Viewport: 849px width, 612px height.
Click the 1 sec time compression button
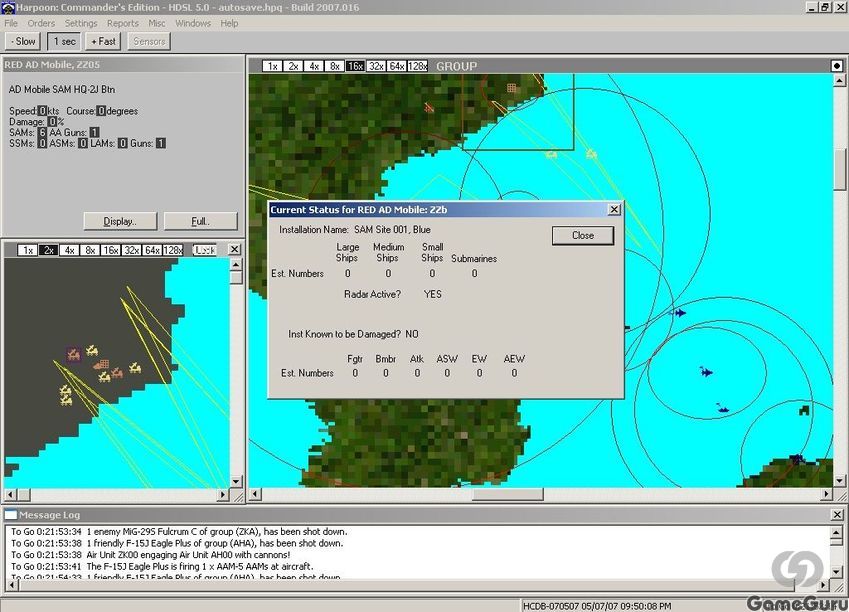64,41
